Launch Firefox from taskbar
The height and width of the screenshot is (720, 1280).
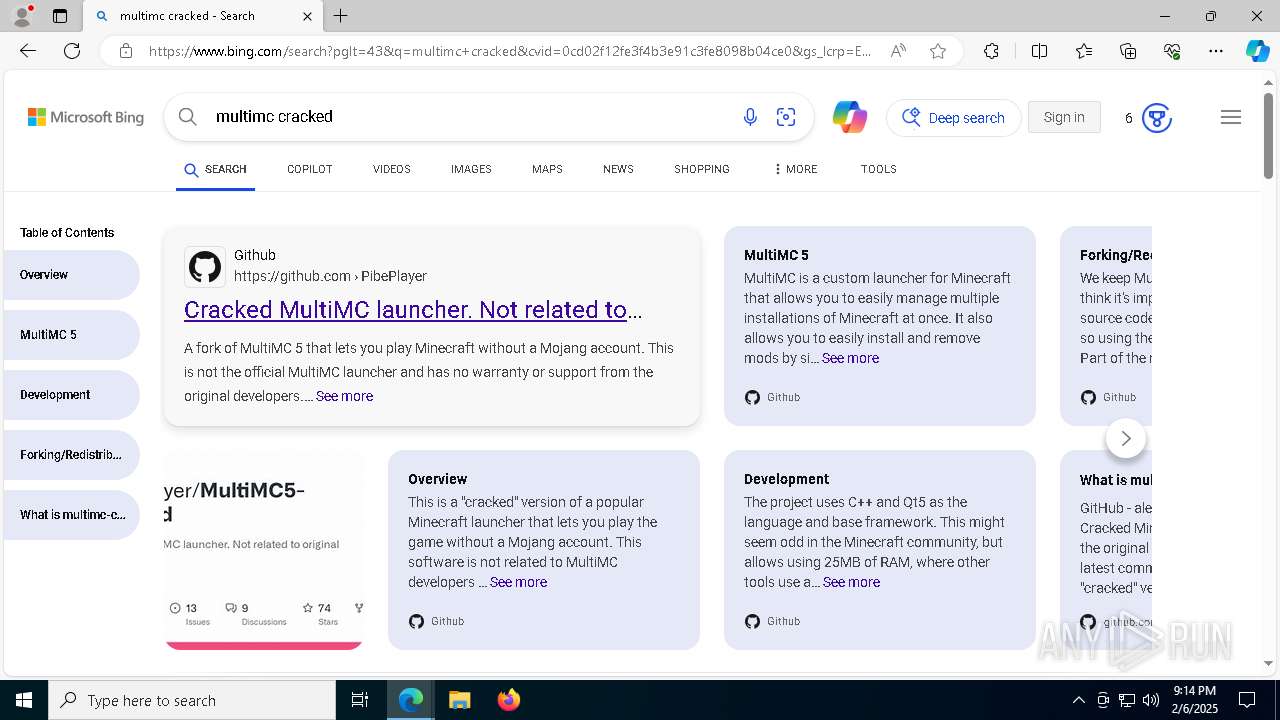click(508, 700)
